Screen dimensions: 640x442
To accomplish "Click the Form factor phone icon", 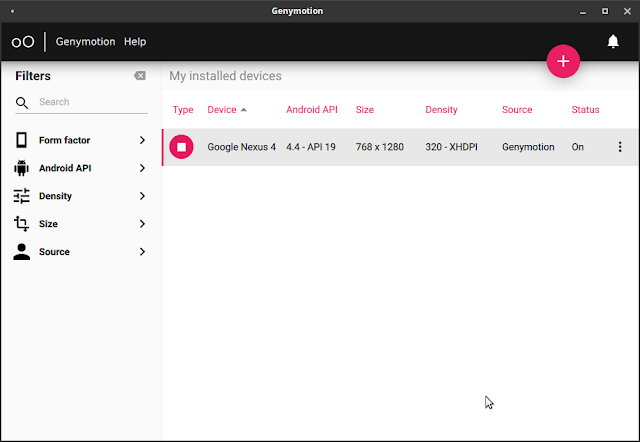I will click(x=21, y=140).
